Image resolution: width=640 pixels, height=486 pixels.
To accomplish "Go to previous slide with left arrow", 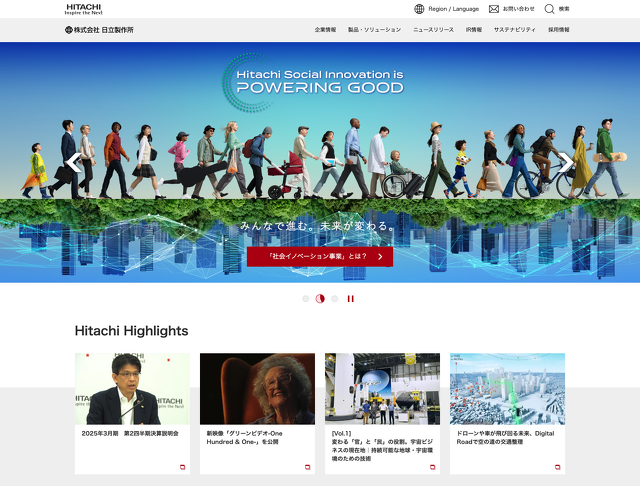I will (x=74, y=163).
